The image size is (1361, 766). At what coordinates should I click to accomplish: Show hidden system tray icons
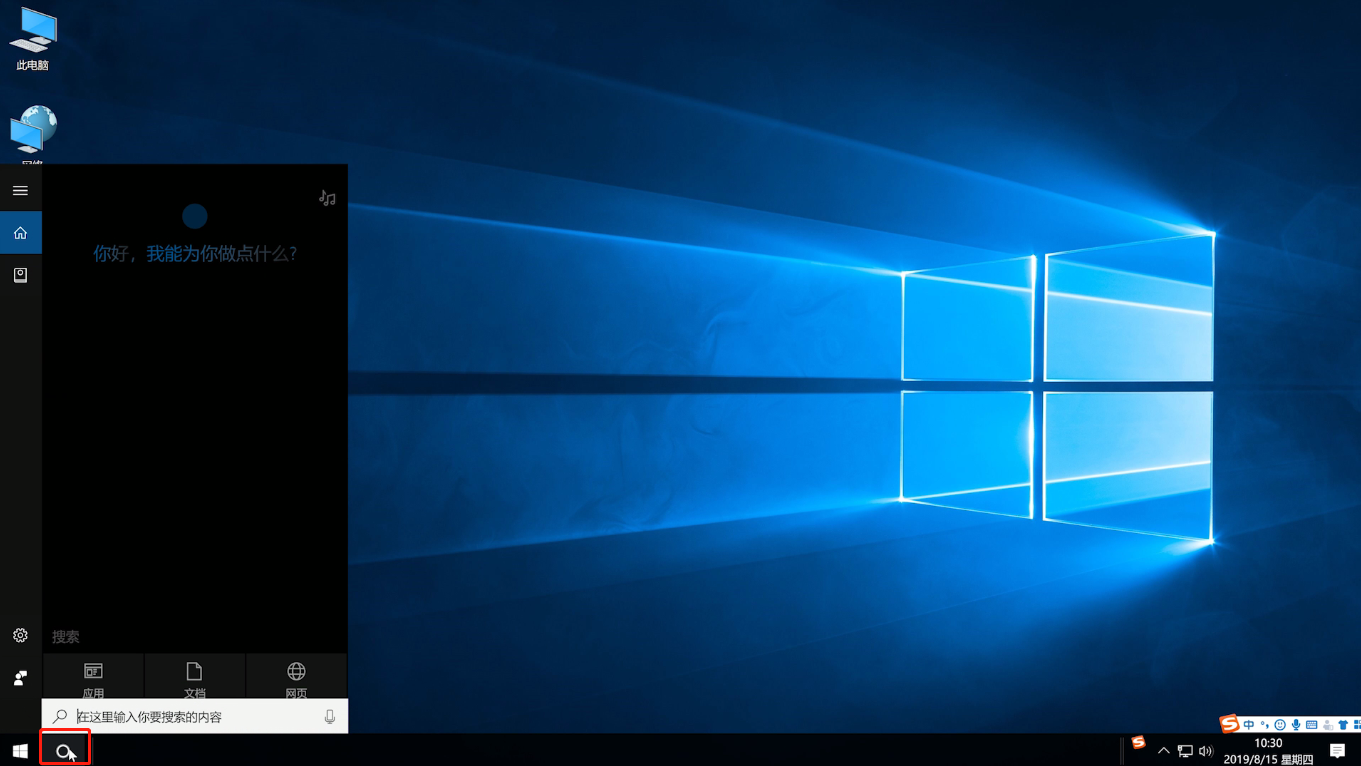[1163, 750]
